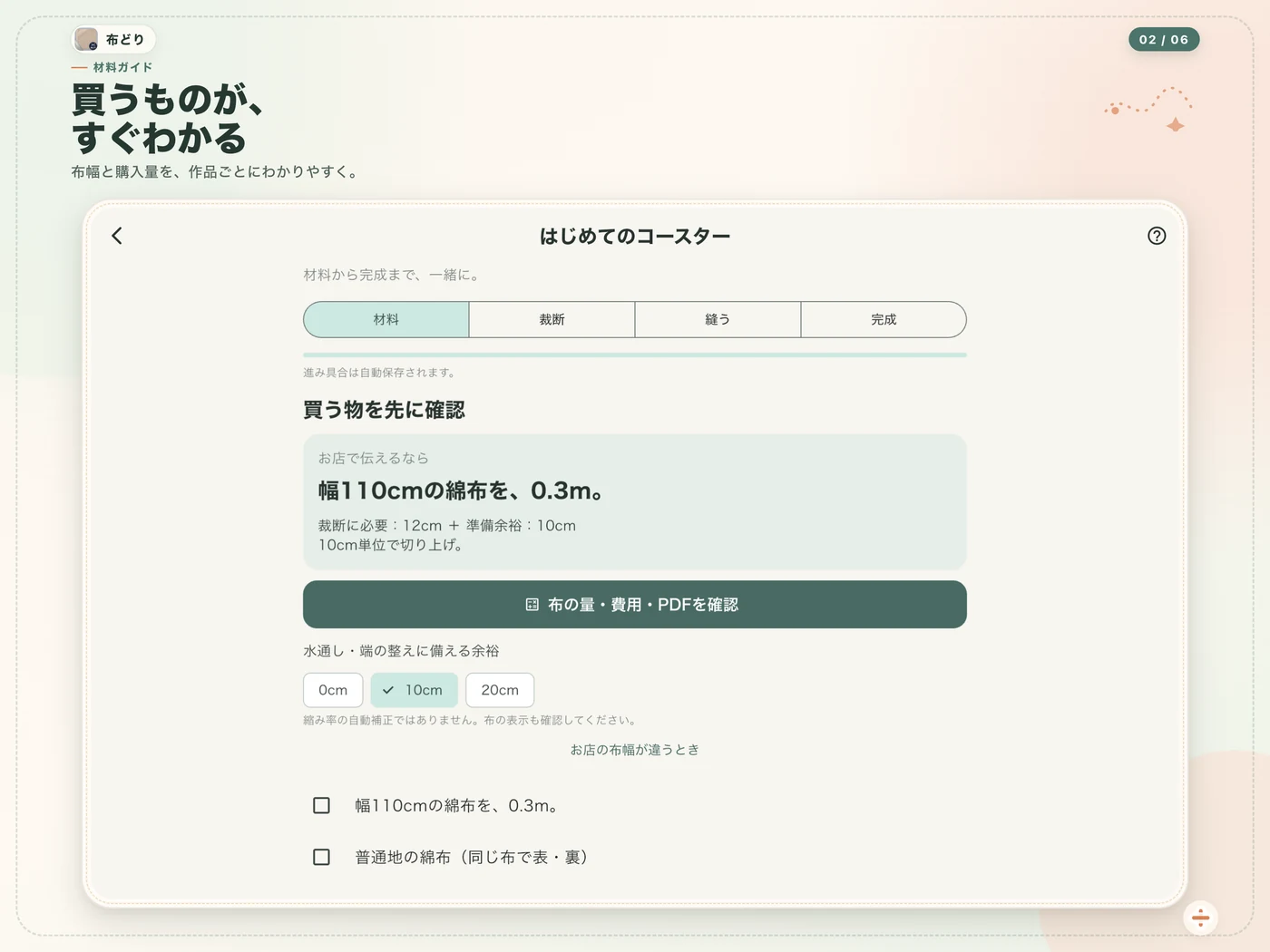Click the round divider button at bottom right
The width and height of the screenshot is (1270, 952).
click(1200, 918)
